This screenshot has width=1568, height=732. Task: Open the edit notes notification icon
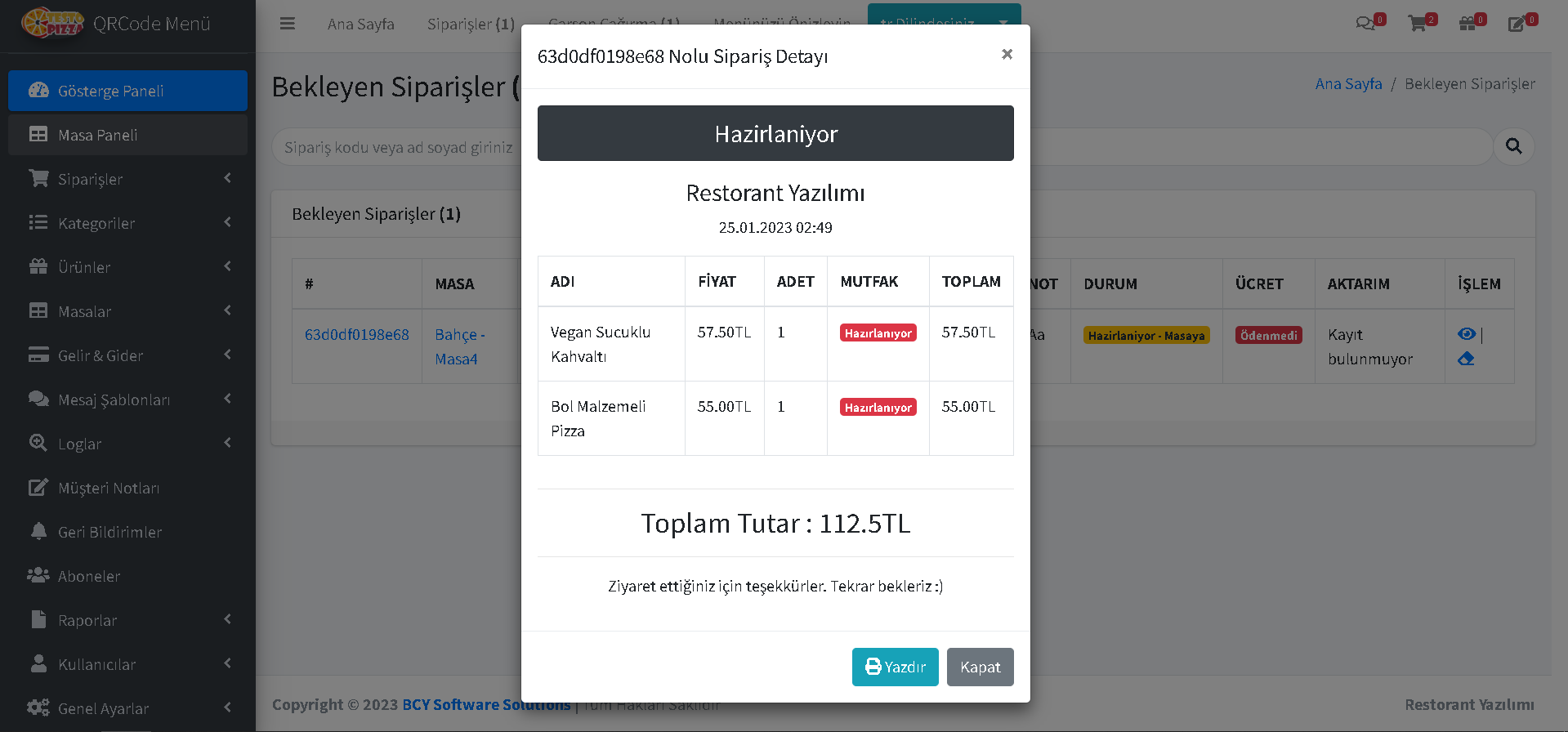tap(1517, 24)
